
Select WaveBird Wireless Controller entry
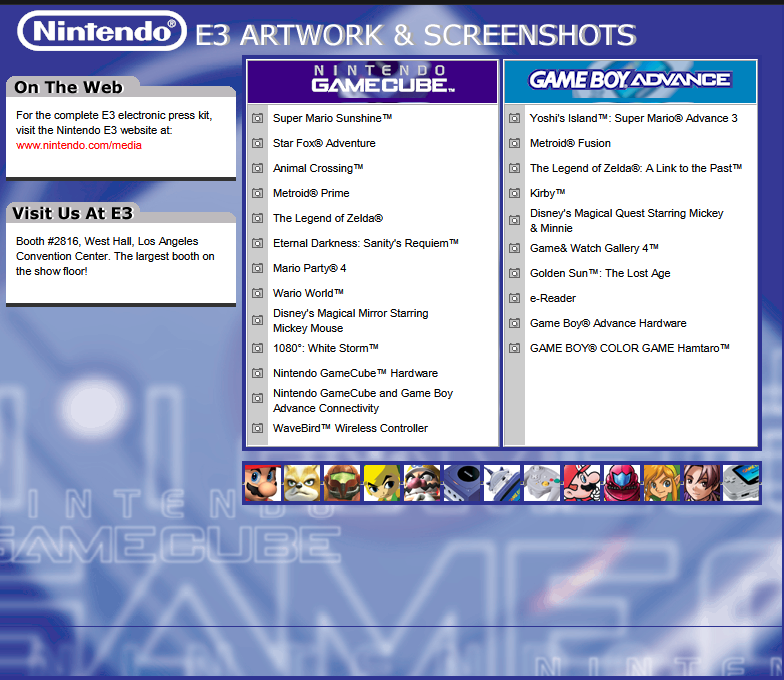pos(350,428)
